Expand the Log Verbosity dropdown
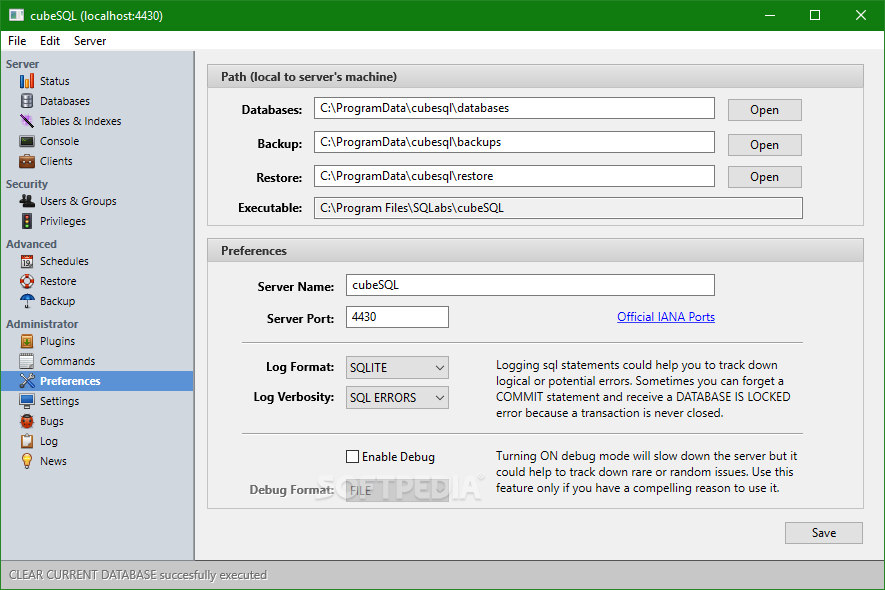Screen dimensions: 885x590 pos(397,397)
